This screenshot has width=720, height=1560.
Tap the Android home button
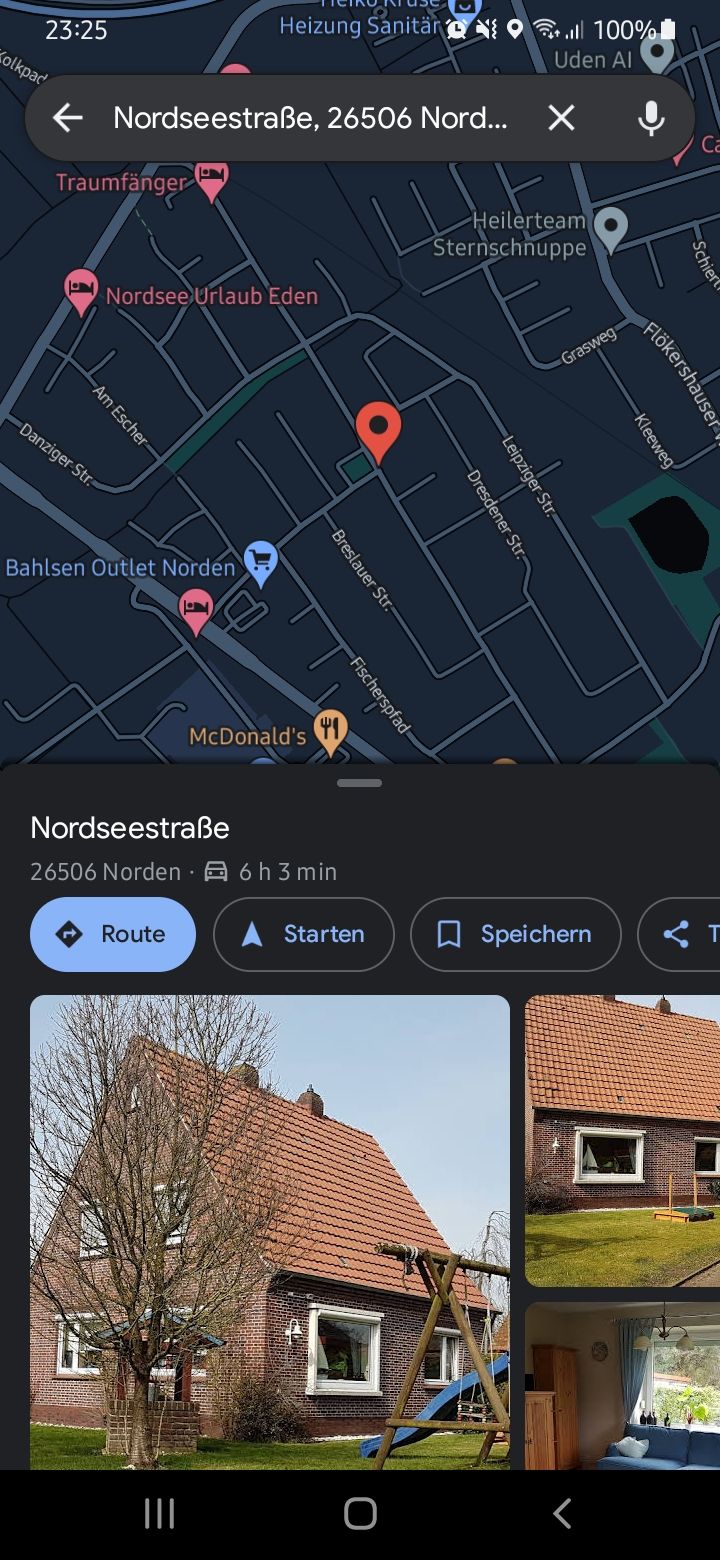(360, 1514)
